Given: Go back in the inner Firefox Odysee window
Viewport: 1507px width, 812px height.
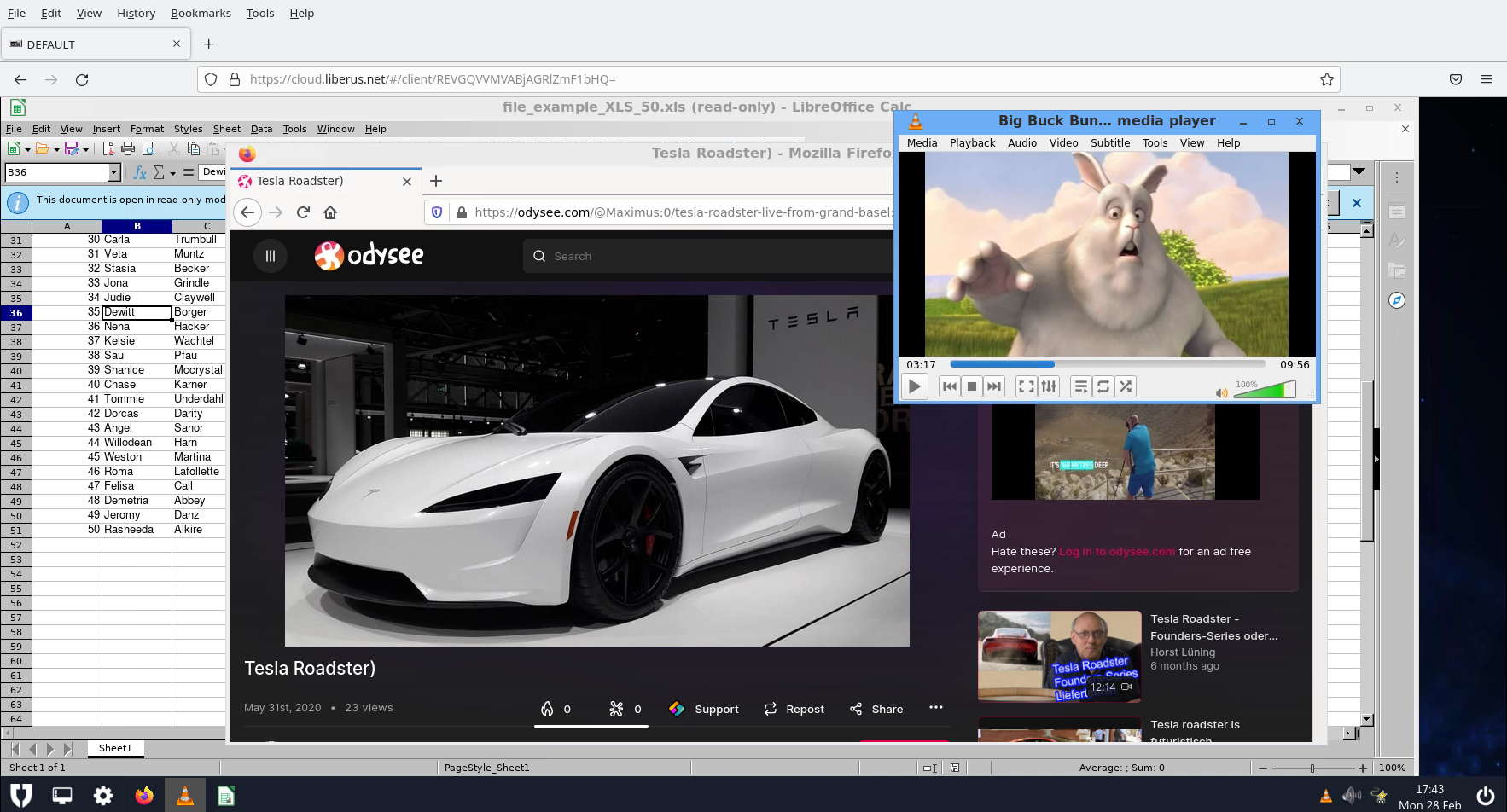Looking at the screenshot, I should 247,212.
